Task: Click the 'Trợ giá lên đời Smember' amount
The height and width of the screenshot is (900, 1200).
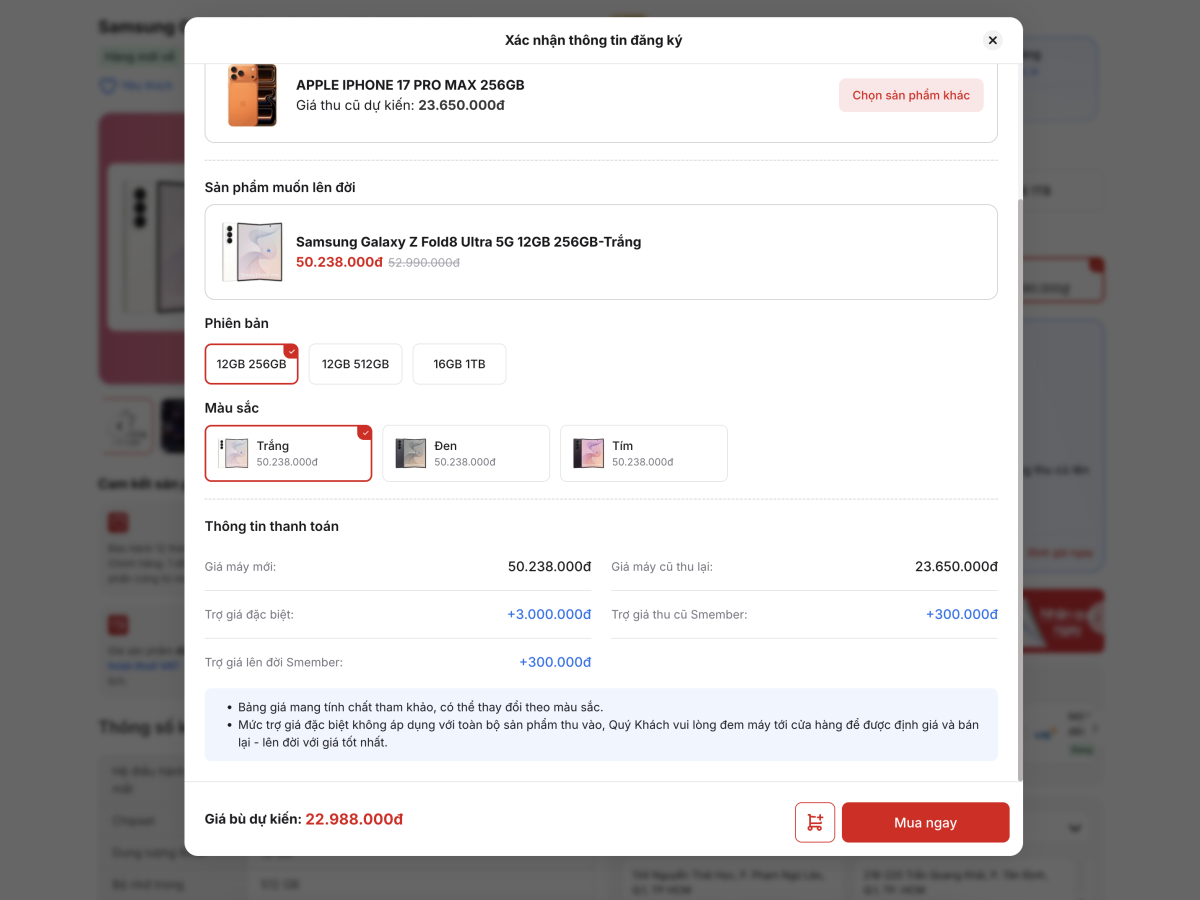Action: click(555, 662)
